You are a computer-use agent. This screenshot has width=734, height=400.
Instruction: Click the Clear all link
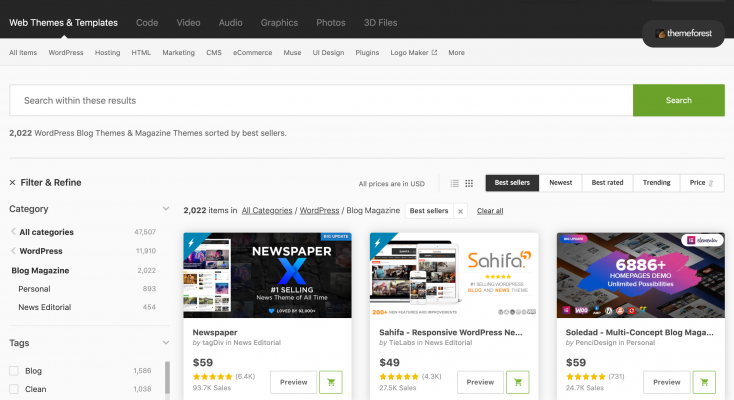[x=490, y=211]
